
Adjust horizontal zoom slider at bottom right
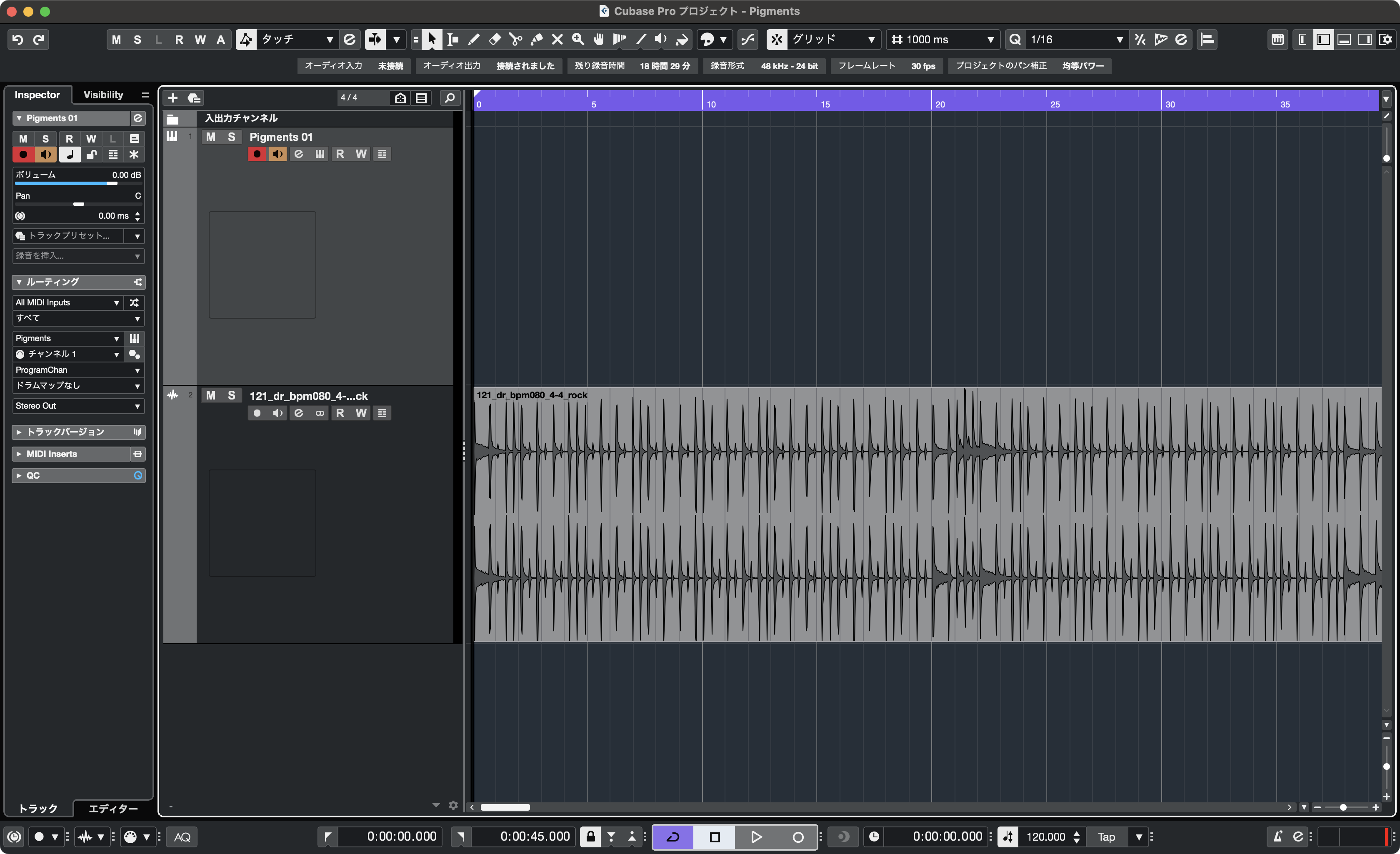click(x=1344, y=807)
